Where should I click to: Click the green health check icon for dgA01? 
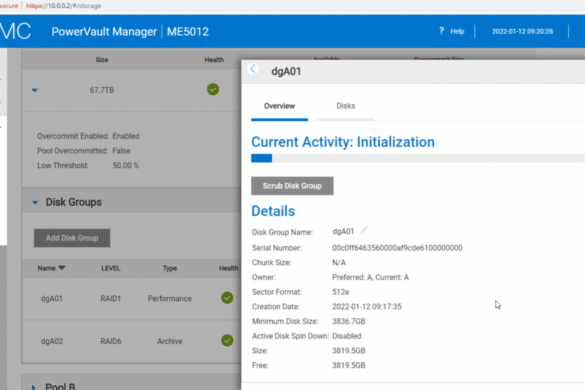(227, 298)
